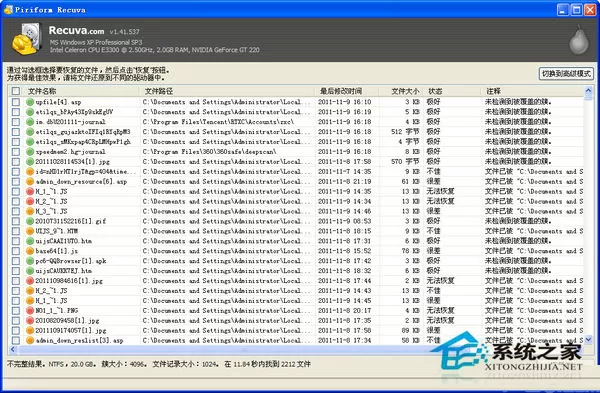Click orange status icon of M_1_~1.JS dated 14:45
This screenshot has width=600, height=393.
30,301
